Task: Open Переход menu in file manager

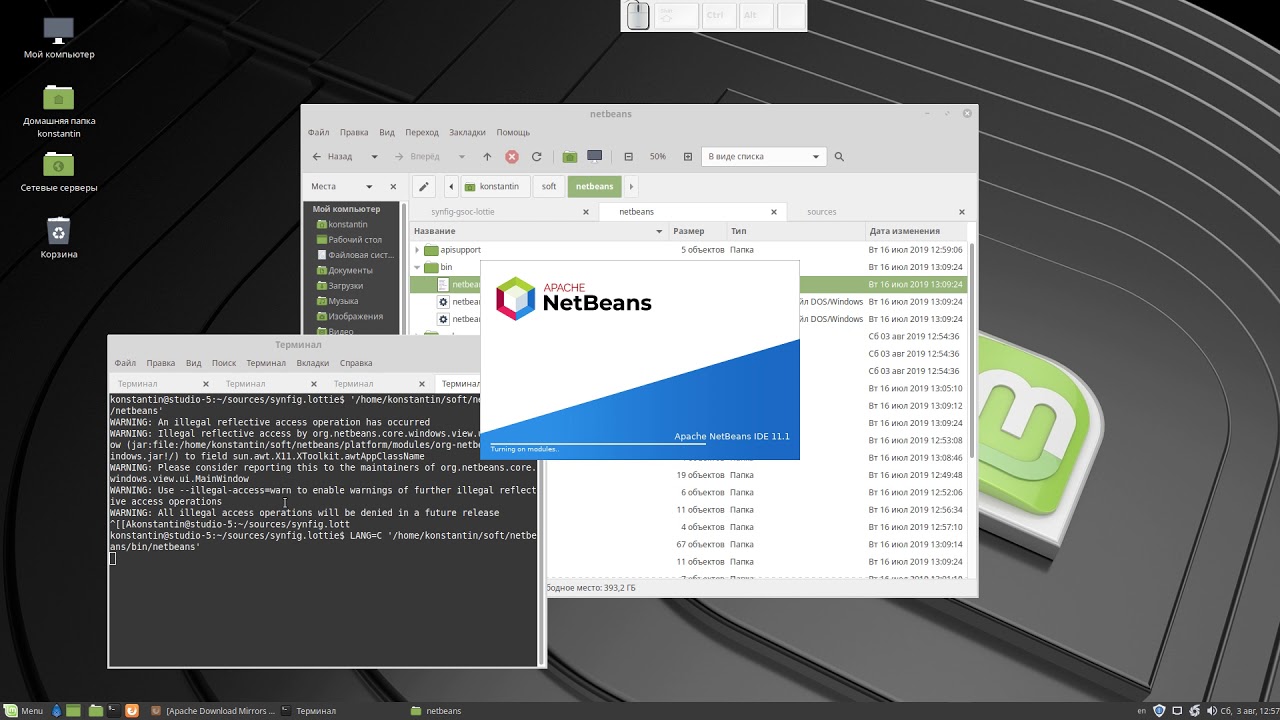Action: tap(422, 132)
